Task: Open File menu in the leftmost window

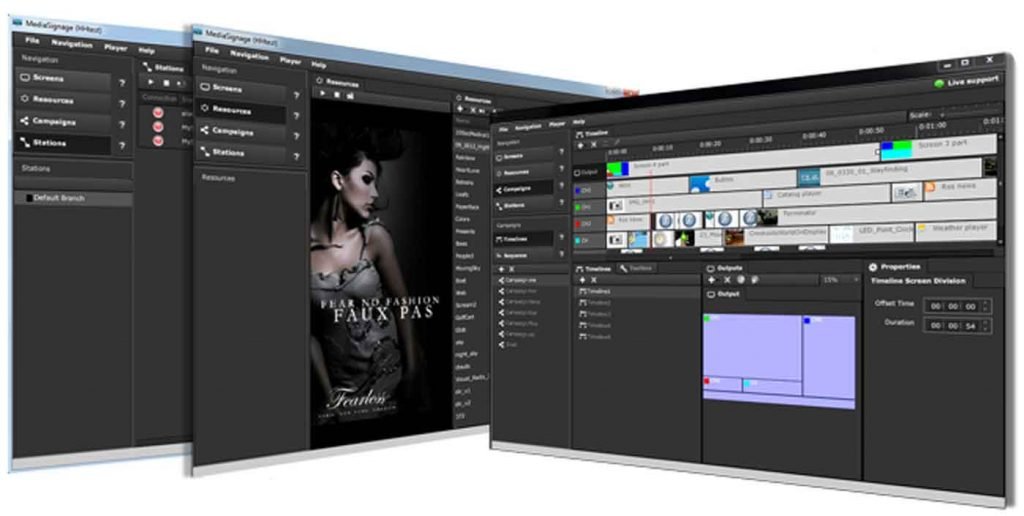Action: coord(32,40)
